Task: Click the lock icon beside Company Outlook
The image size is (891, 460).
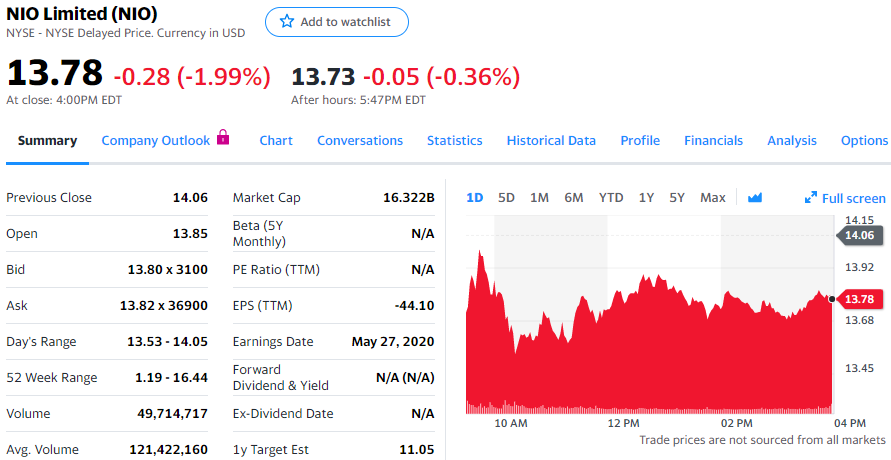Action: click(x=223, y=138)
